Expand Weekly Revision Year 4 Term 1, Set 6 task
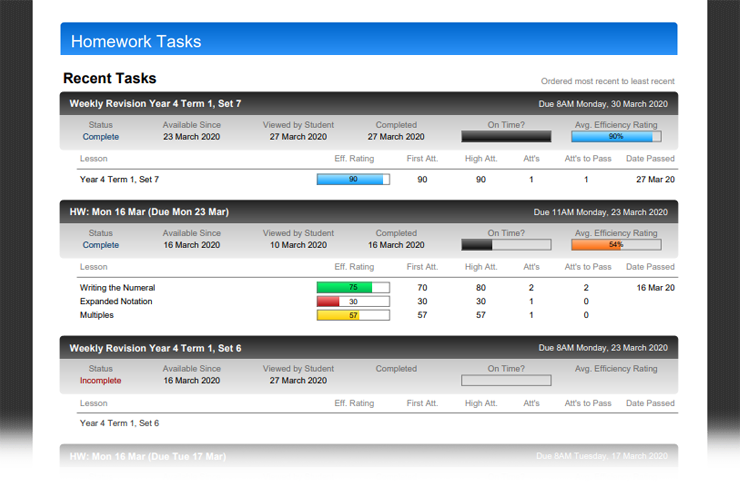The height and width of the screenshot is (482, 740). coord(155,348)
